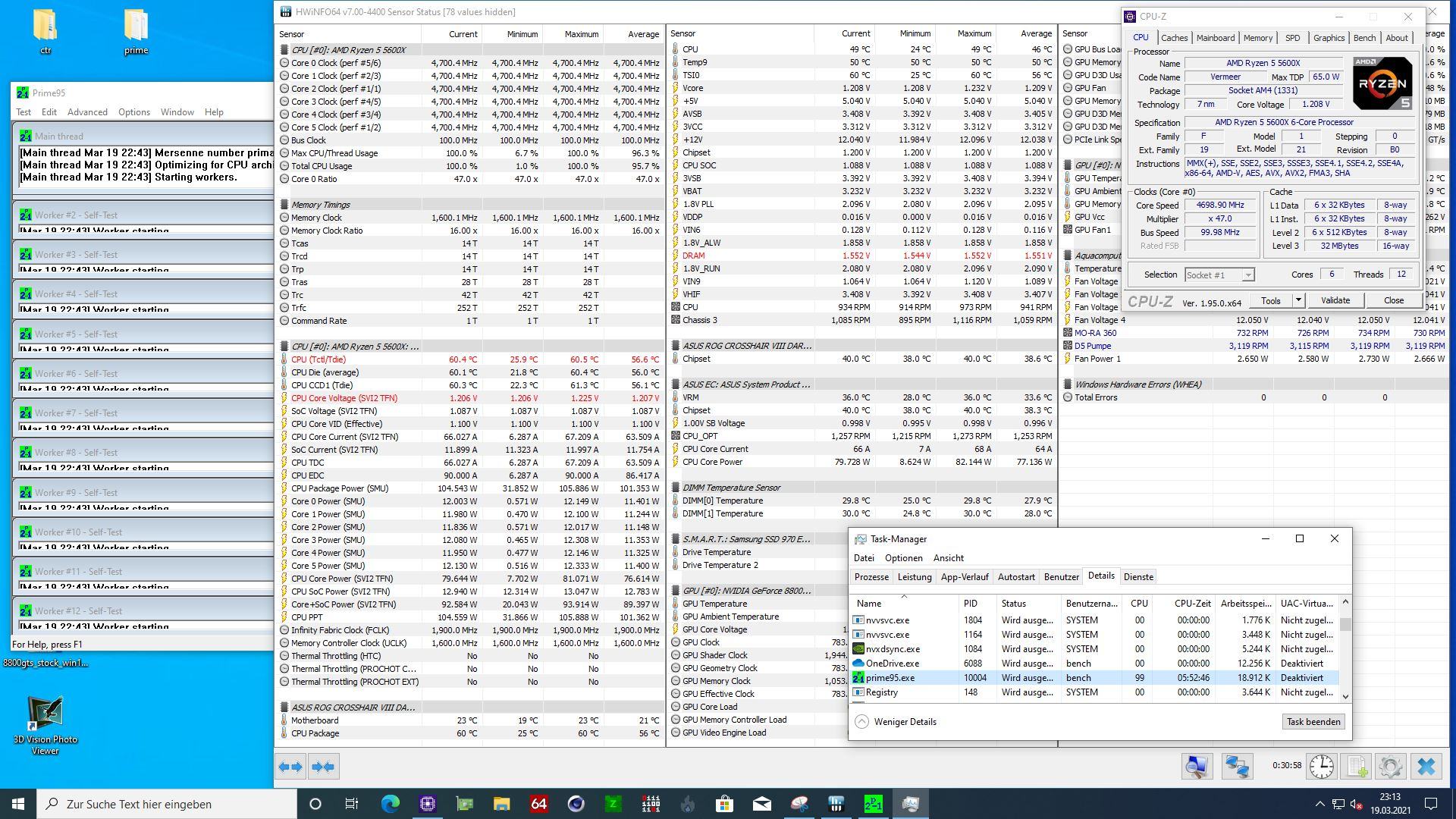Viewport: 1456px width, 819px height.
Task: Switch to HWiNFO bars icon on taskbar
Action: point(836,804)
